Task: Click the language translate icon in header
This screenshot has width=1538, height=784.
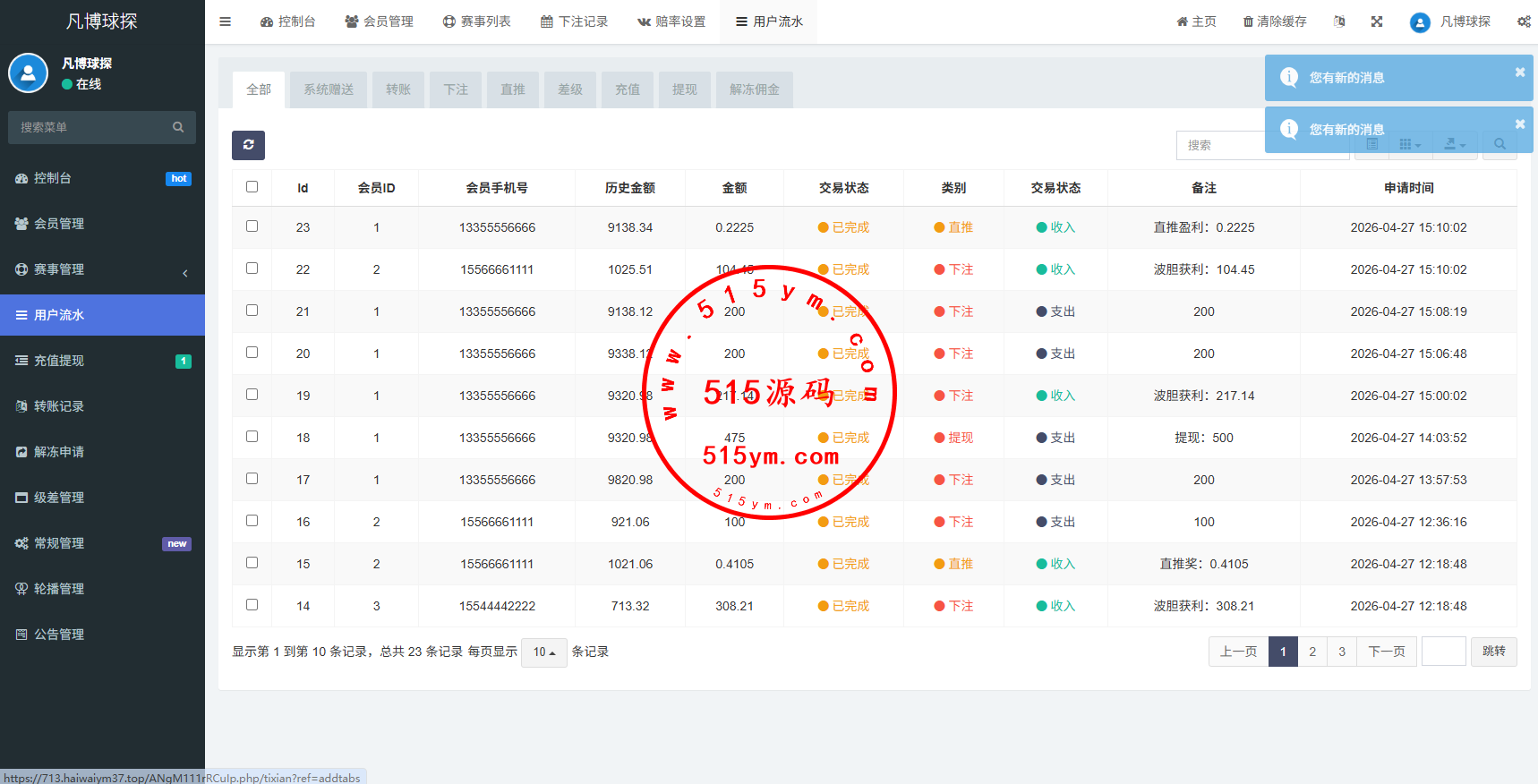Action: click(1339, 21)
